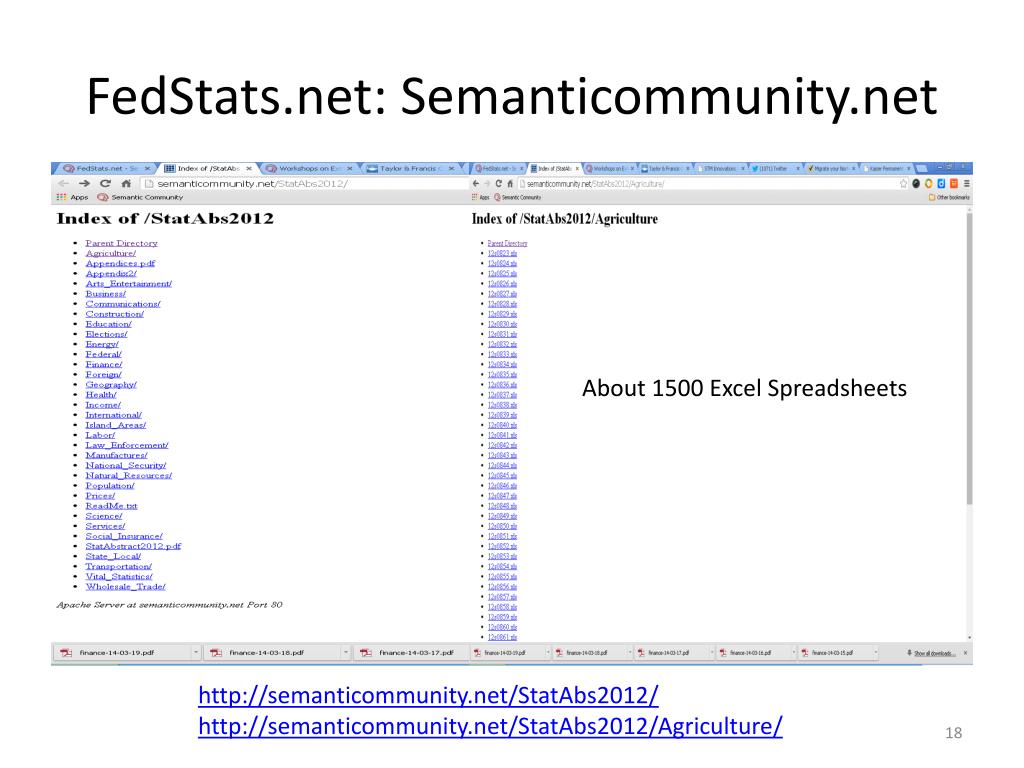Image resolution: width=1024 pixels, height=768 pixels.
Task: Open the Population/ folder link
Action: 110,486
